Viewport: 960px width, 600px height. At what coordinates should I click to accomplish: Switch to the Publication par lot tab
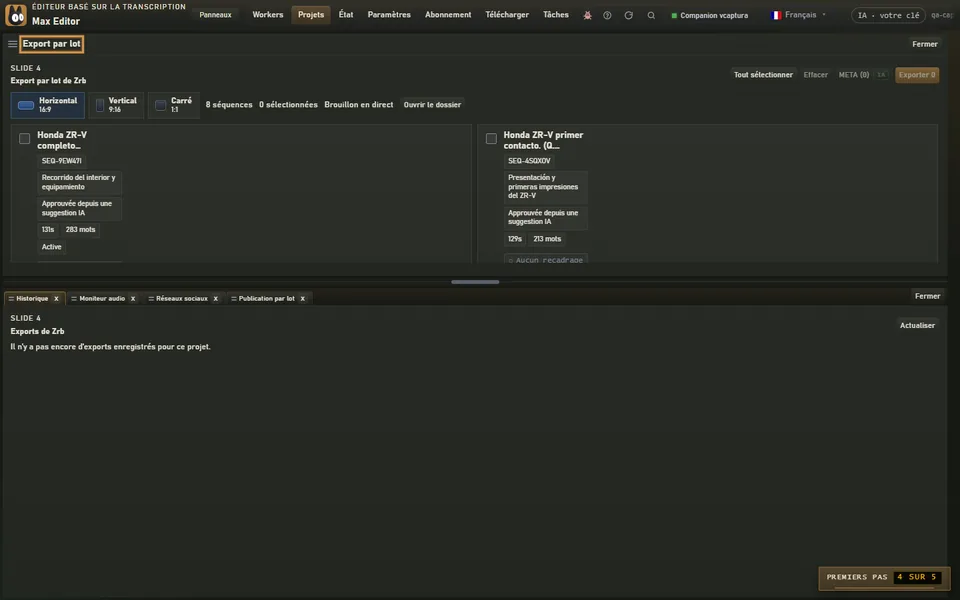[x=266, y=299]
